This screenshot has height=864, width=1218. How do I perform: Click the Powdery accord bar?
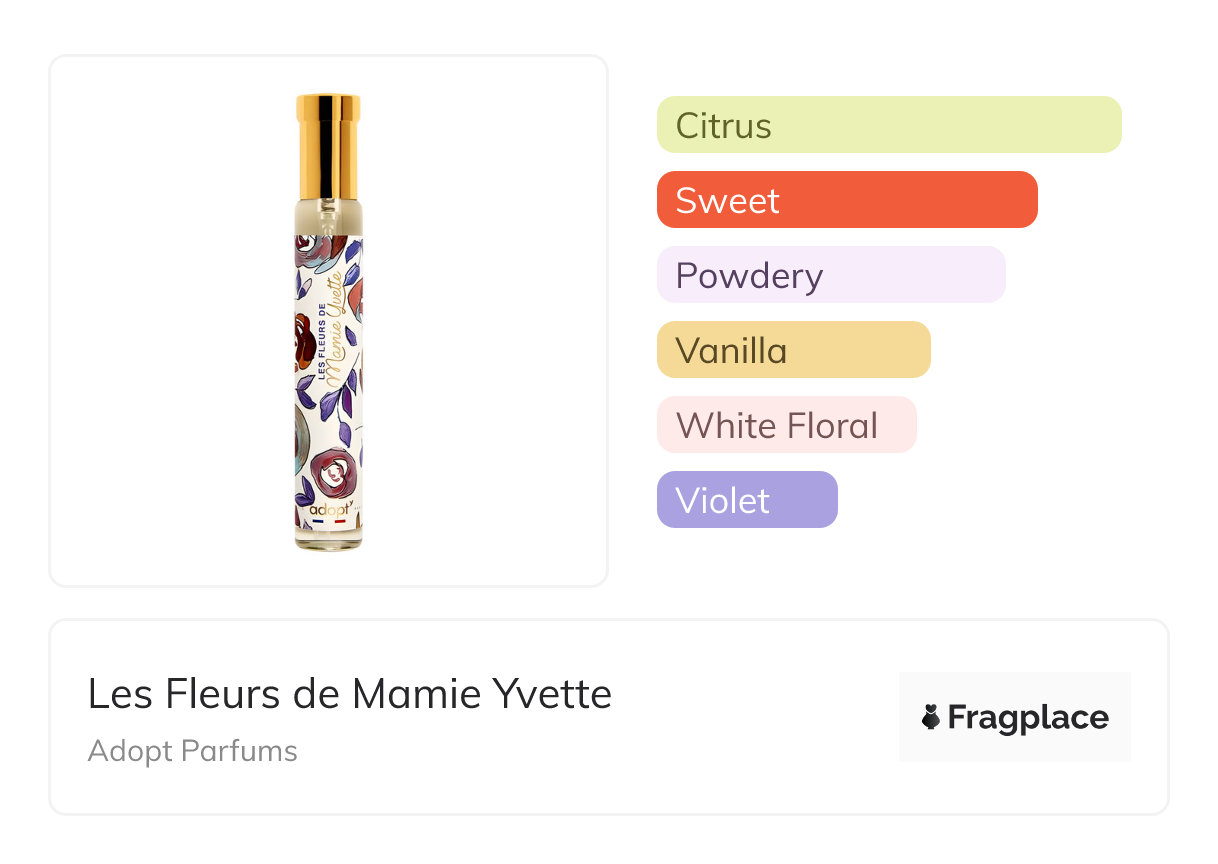coord(830,275)
